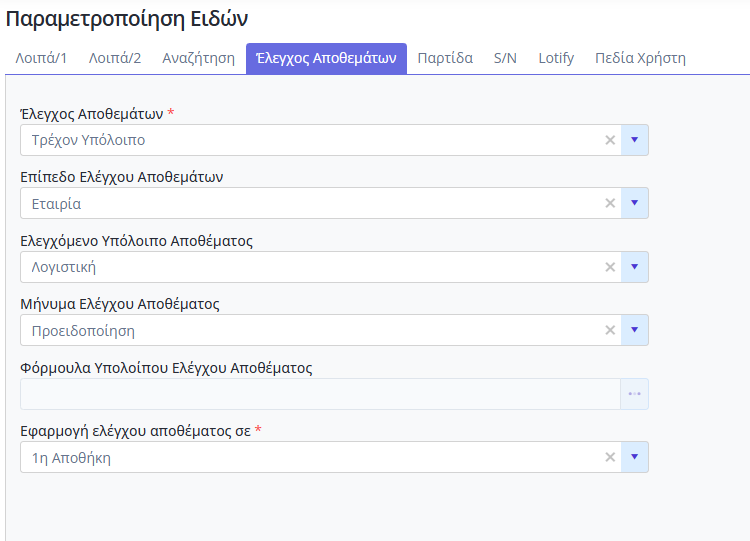Open the Lotify tab

click(556, 58)
